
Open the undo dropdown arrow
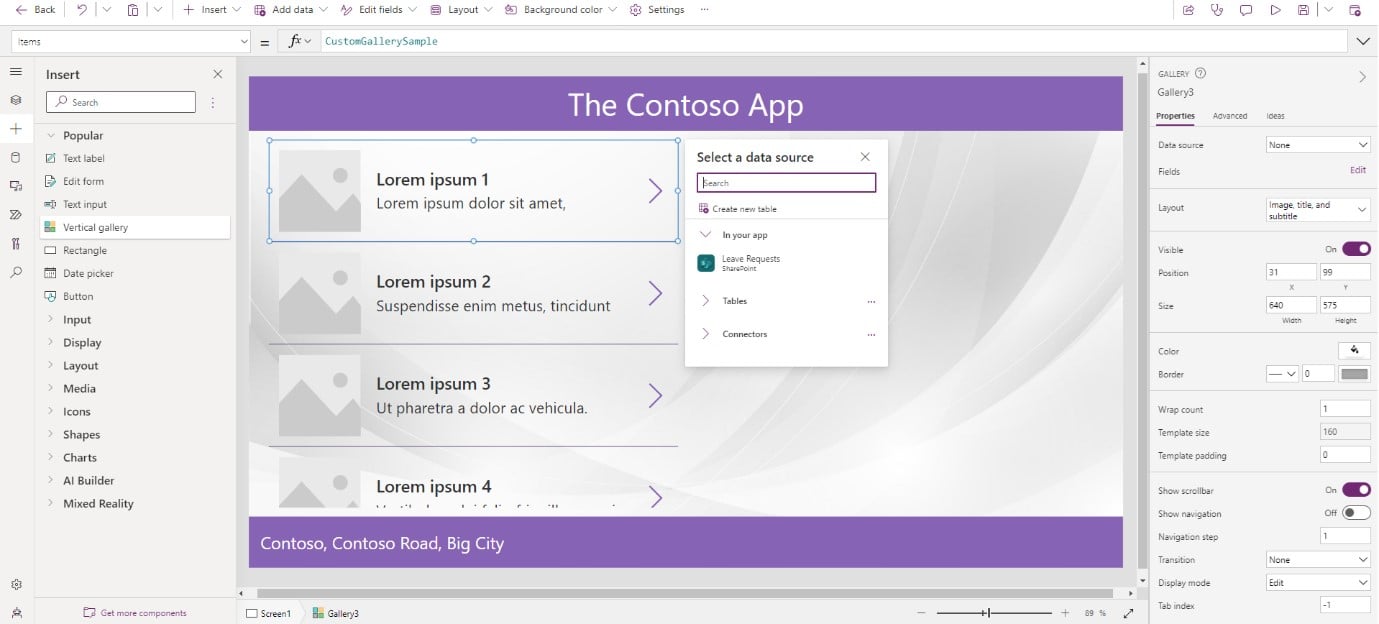(106, 10)
